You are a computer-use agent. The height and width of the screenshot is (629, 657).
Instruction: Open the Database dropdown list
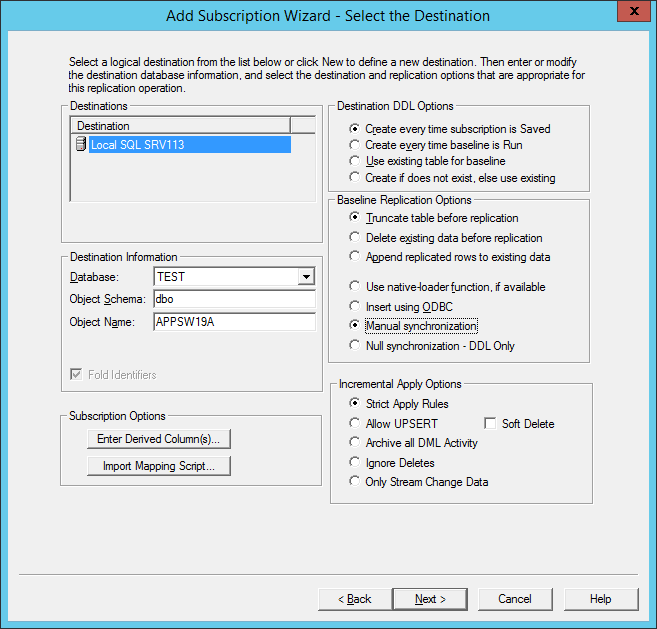click(307, 277)
